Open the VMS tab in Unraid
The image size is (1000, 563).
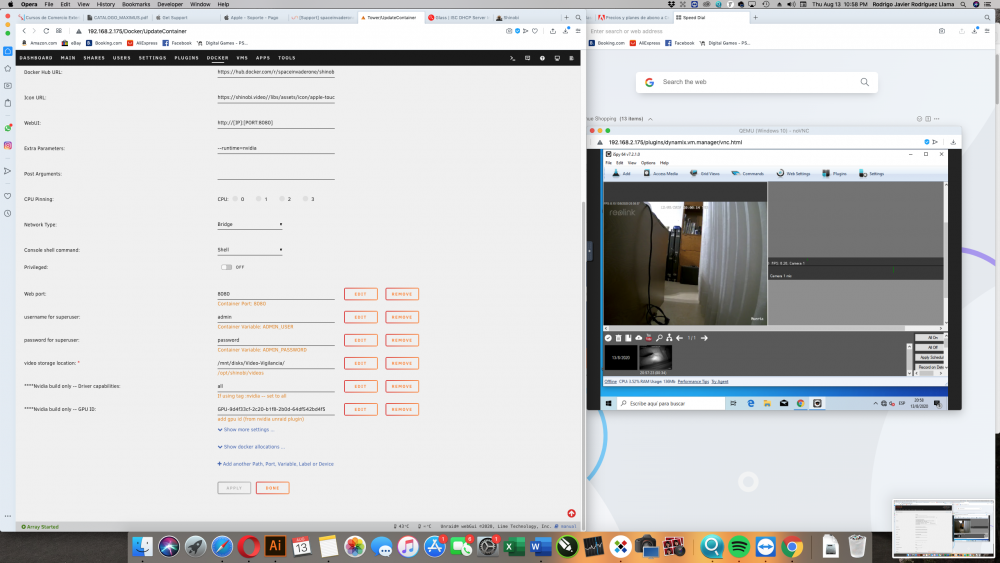click(x=242, y=58)
